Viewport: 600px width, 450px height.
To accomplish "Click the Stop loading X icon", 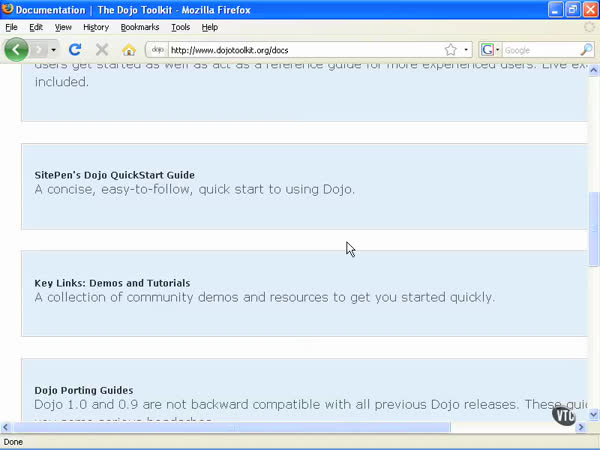I will coord(101,49).
